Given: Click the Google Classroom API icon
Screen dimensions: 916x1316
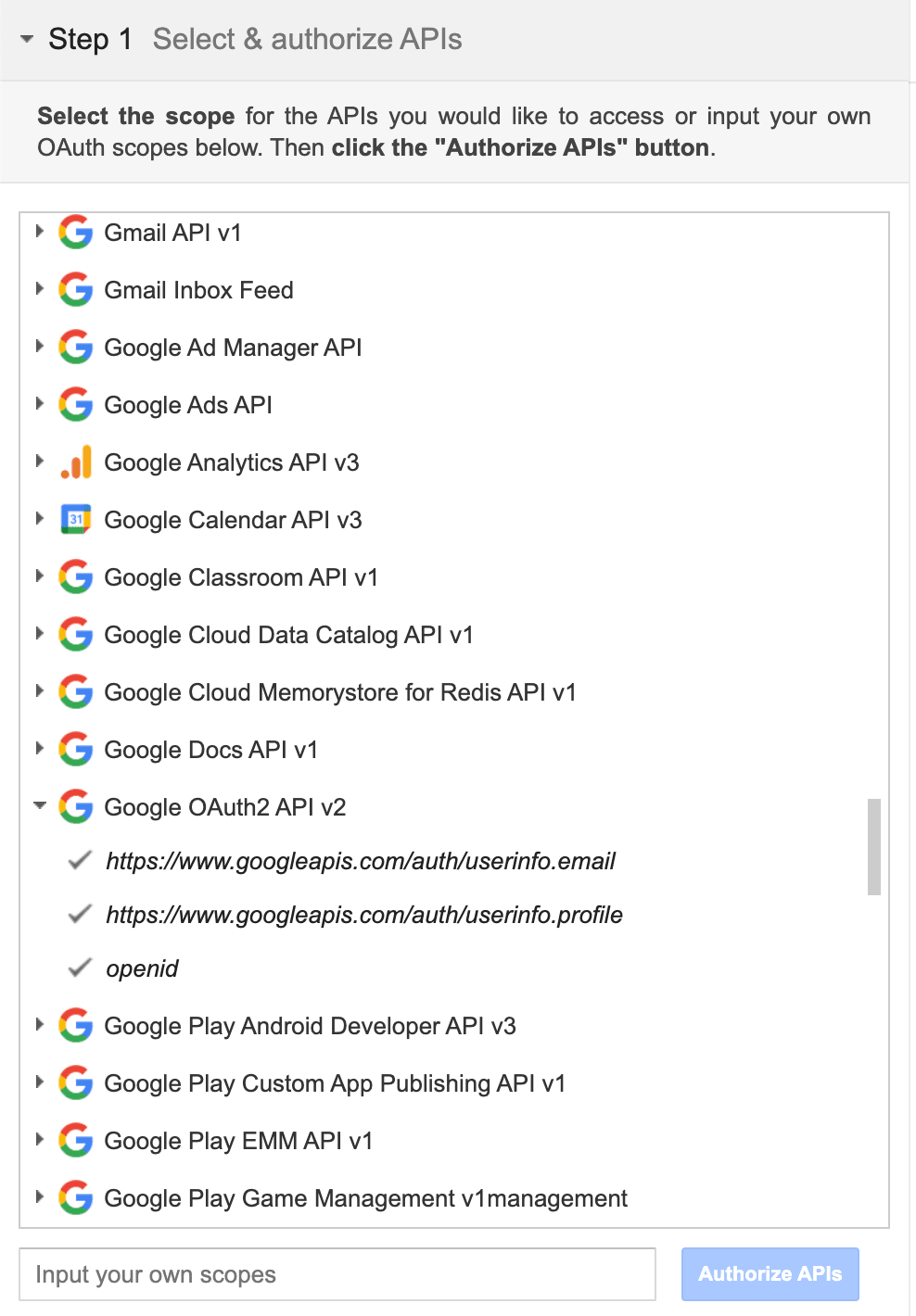Looking at the screenshot, I should coord(76,577).
